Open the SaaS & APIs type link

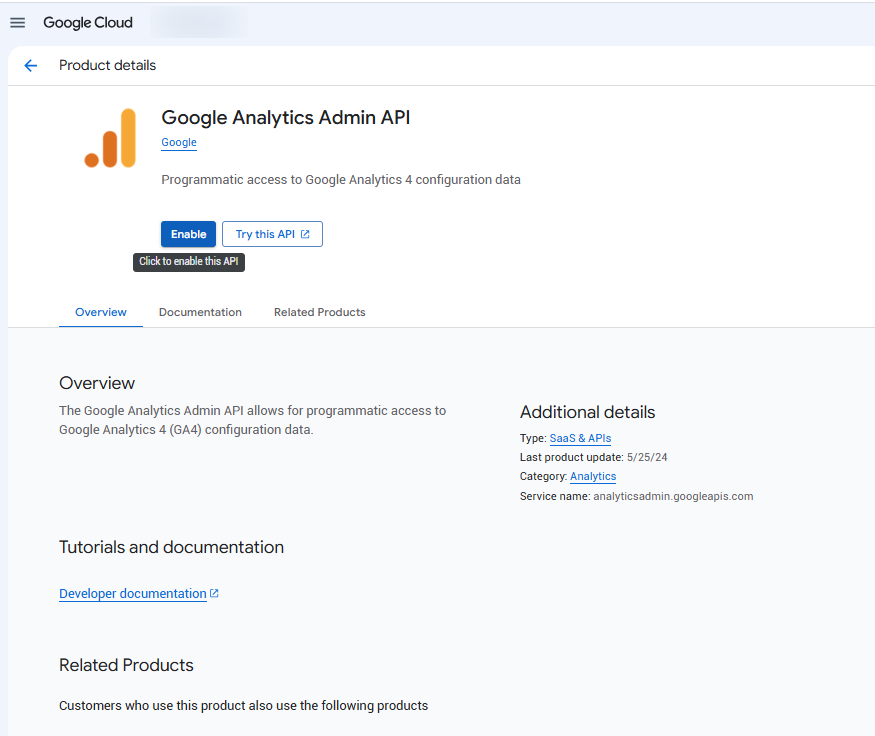pos(580,439)
